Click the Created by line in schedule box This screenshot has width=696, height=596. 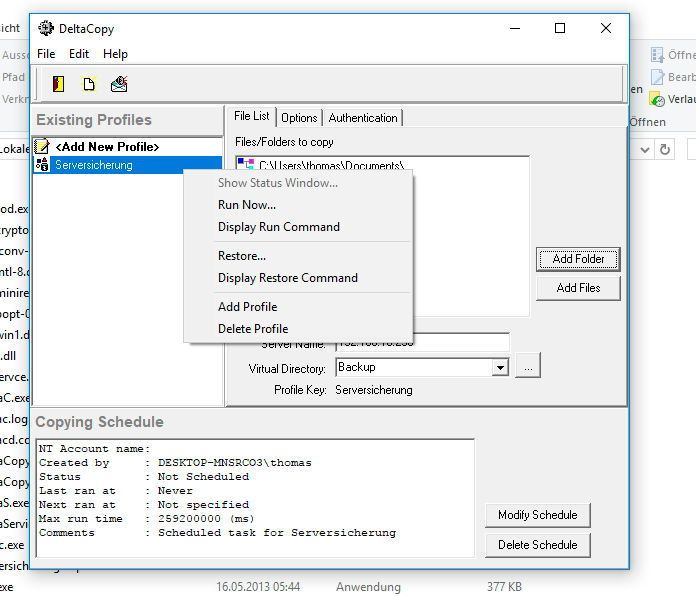pyautogui.click(x=175, y=463)
